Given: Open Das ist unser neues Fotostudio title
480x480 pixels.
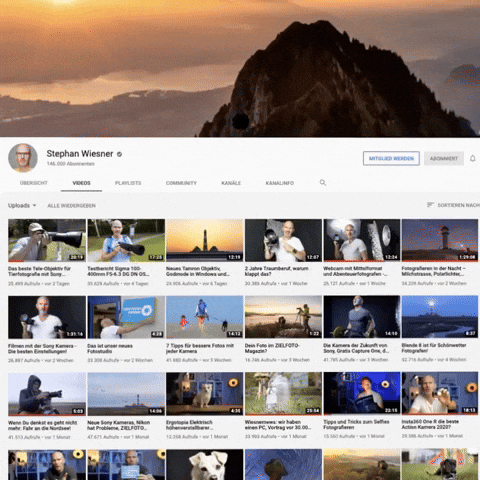Looking at the screenshot, I should coord(110,348).
